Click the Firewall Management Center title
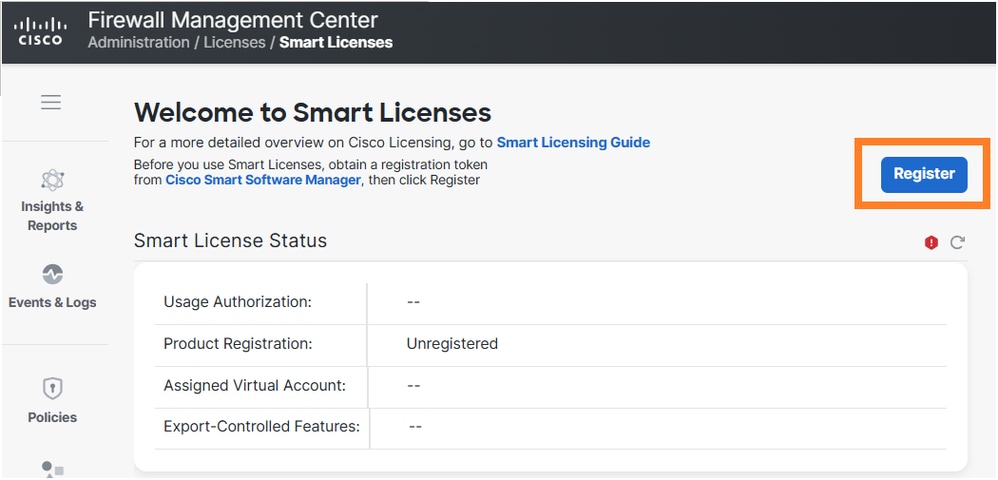998x480 pixels. [x=233, y=20]
